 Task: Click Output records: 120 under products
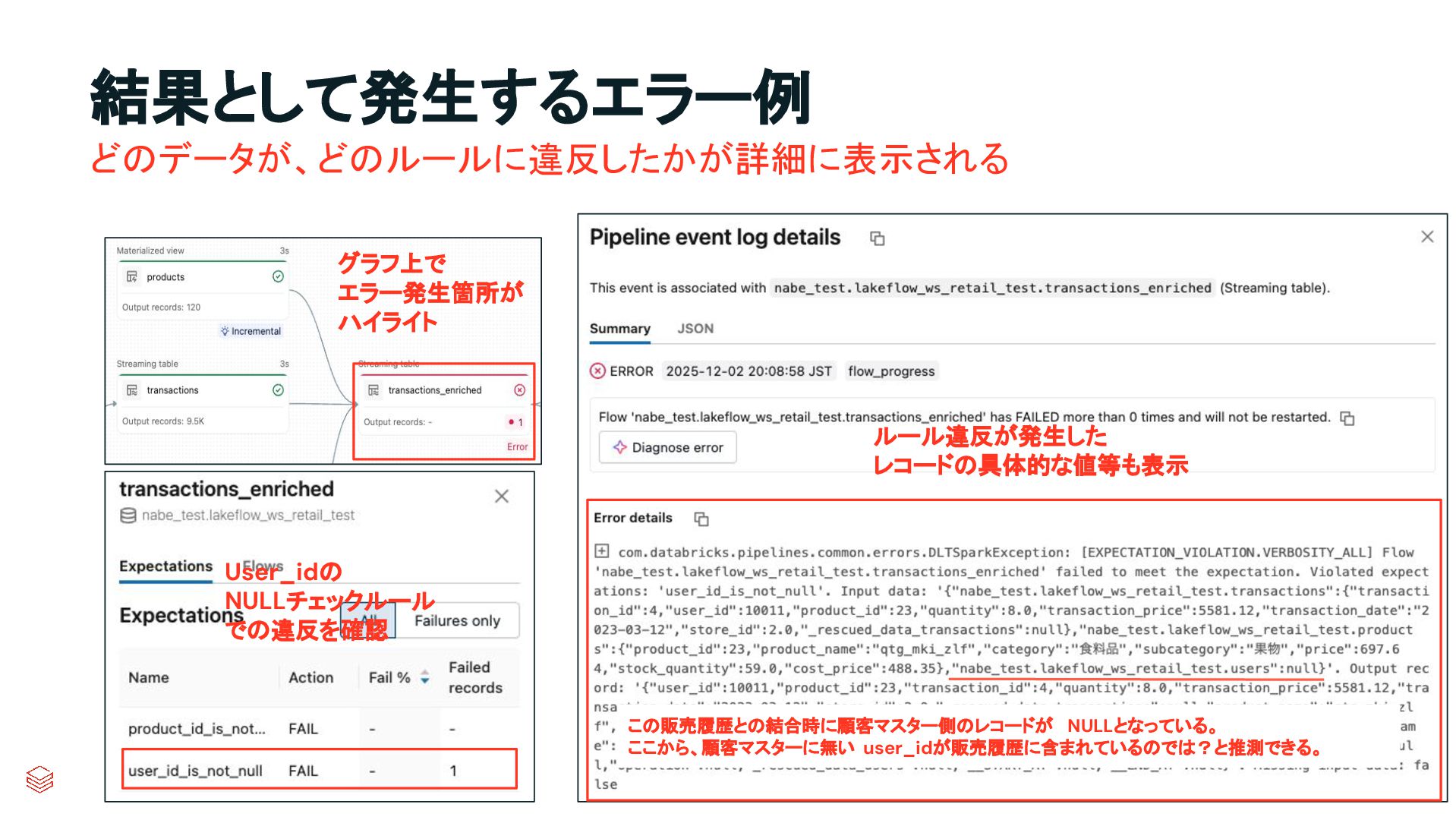161,307
